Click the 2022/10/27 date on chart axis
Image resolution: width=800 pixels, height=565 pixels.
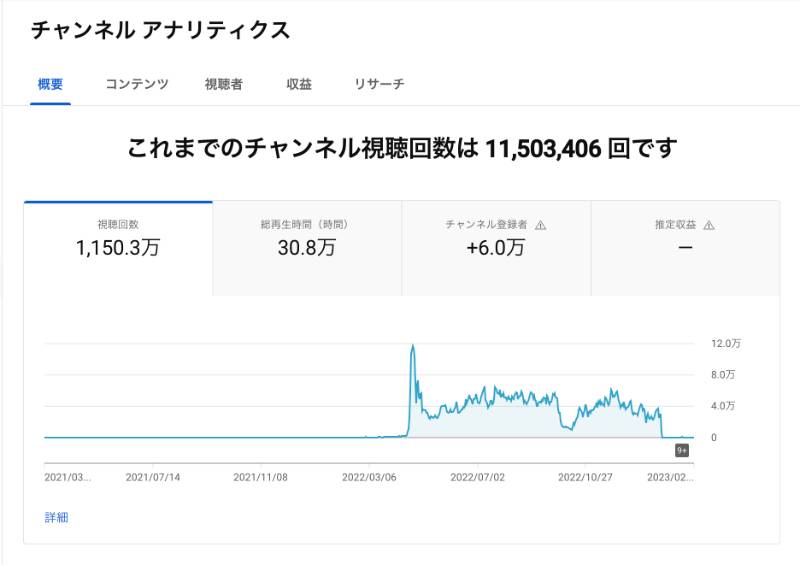pos(585,477)
